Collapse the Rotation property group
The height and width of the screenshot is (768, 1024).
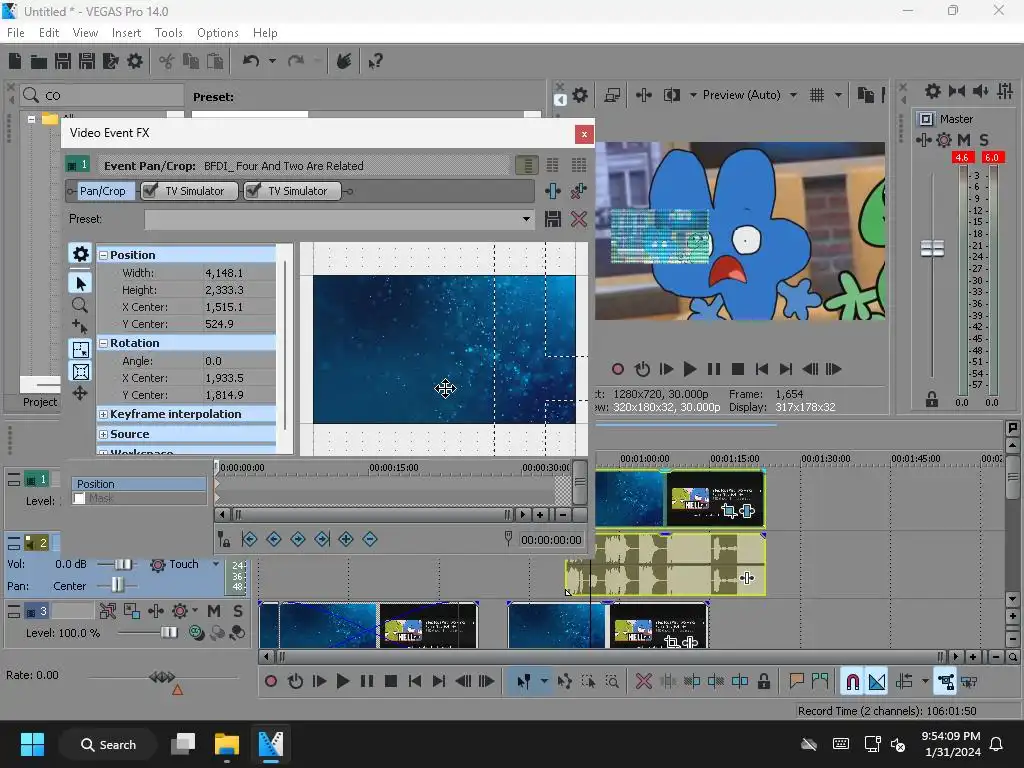(103, 344)
